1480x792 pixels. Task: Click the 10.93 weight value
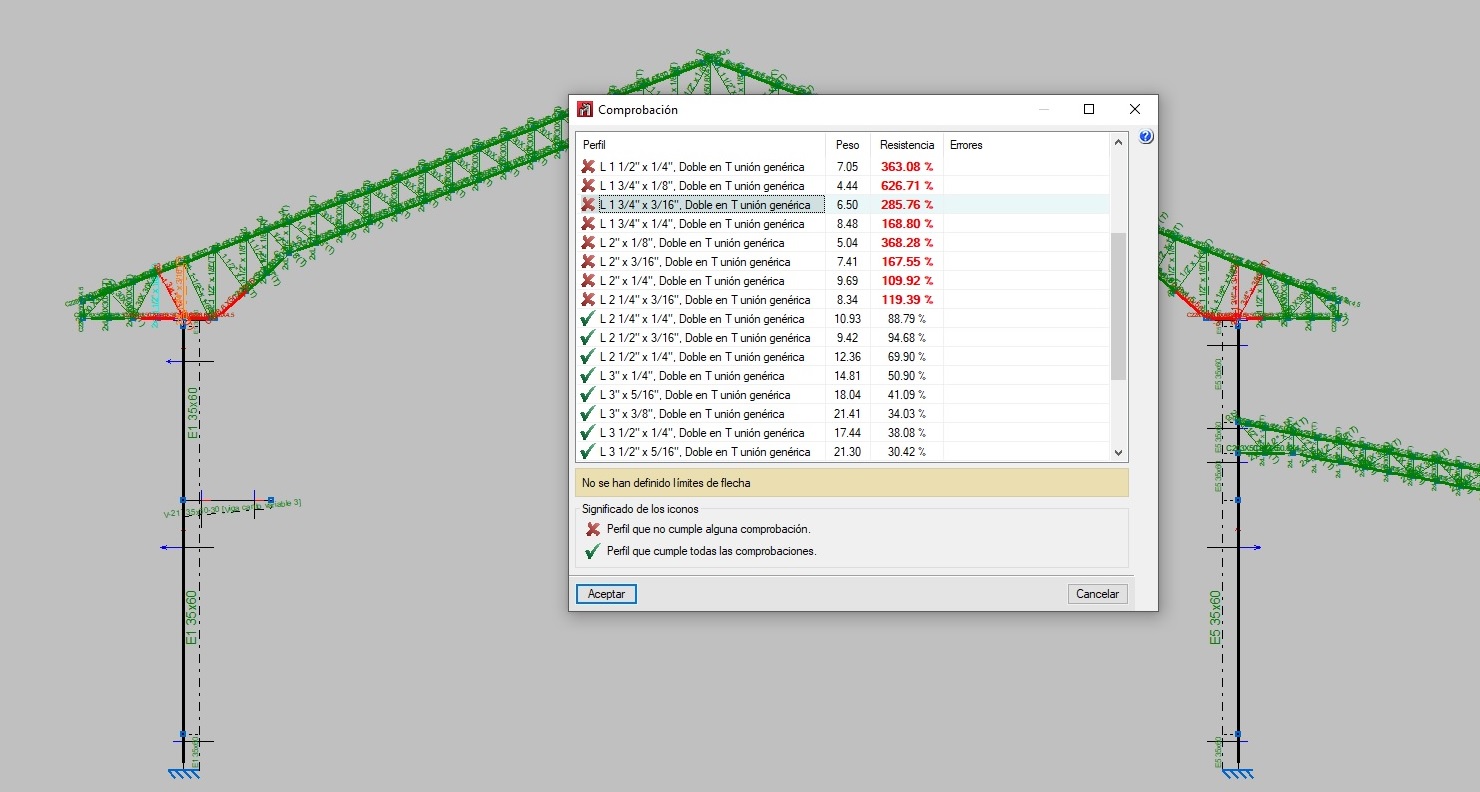(x=847, y=319)
